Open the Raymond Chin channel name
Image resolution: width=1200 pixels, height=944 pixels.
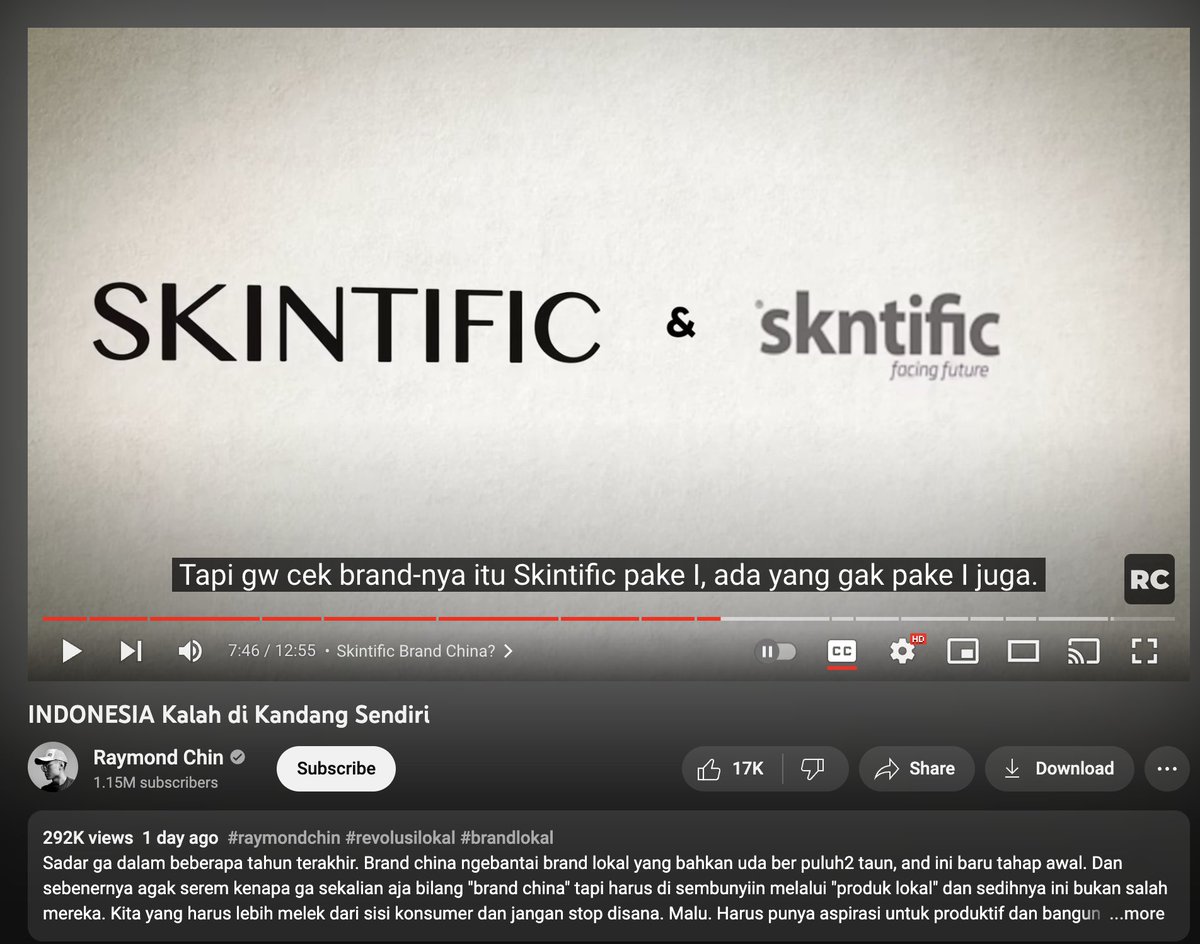tap(158, 757)
